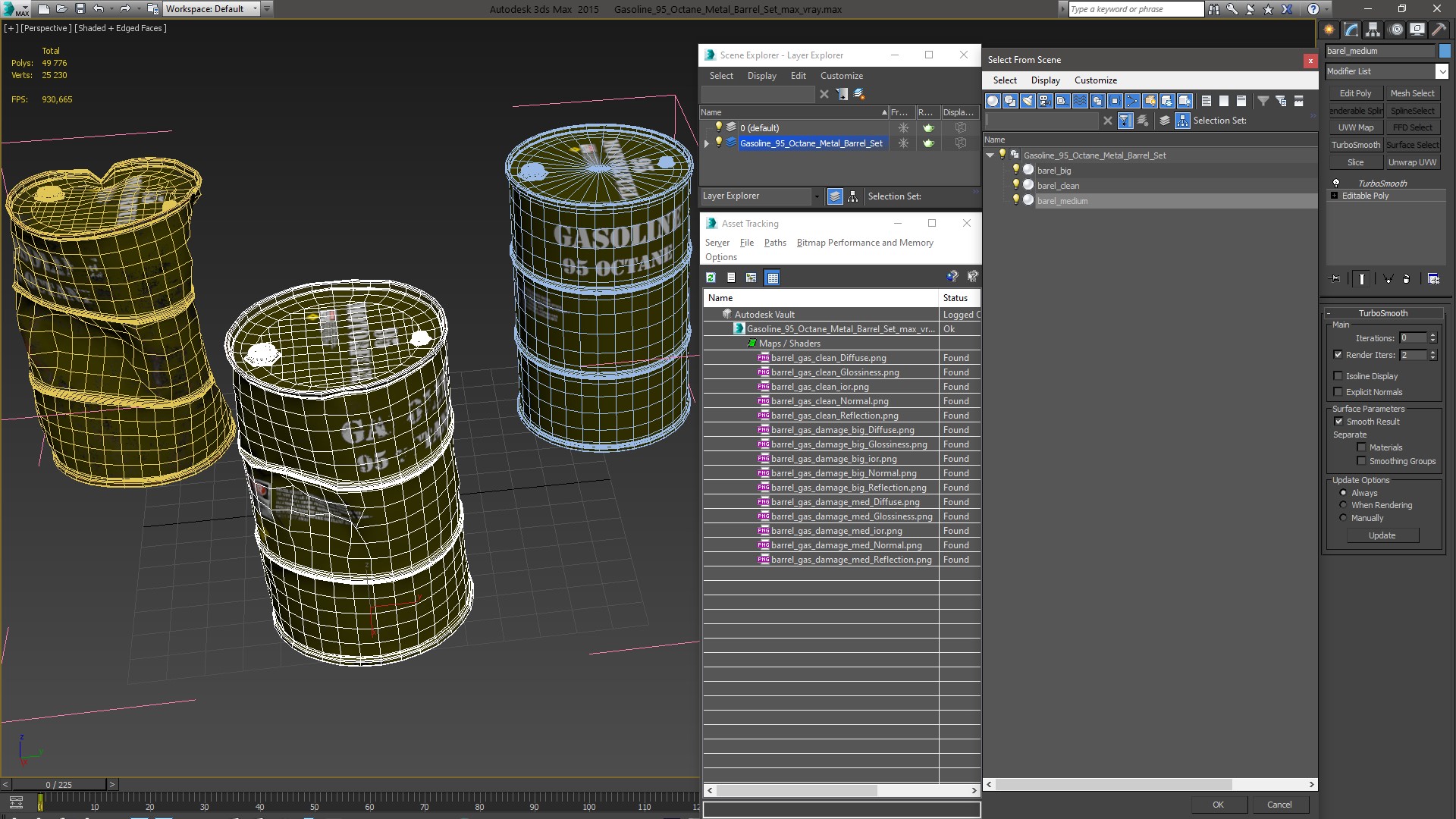Click the blue object color swatch
Screen dimensions: 1456x819
[1444, 51]
